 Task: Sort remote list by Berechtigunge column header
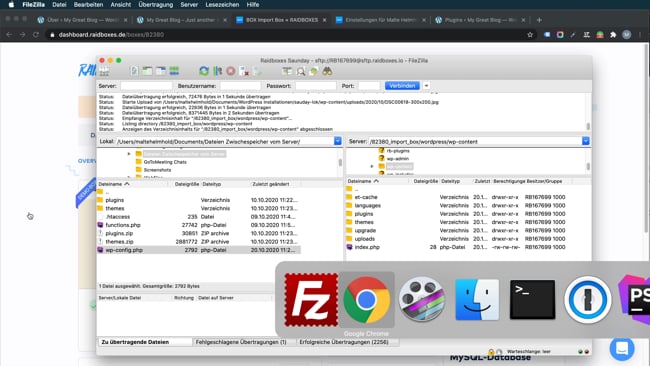[508, 181]
